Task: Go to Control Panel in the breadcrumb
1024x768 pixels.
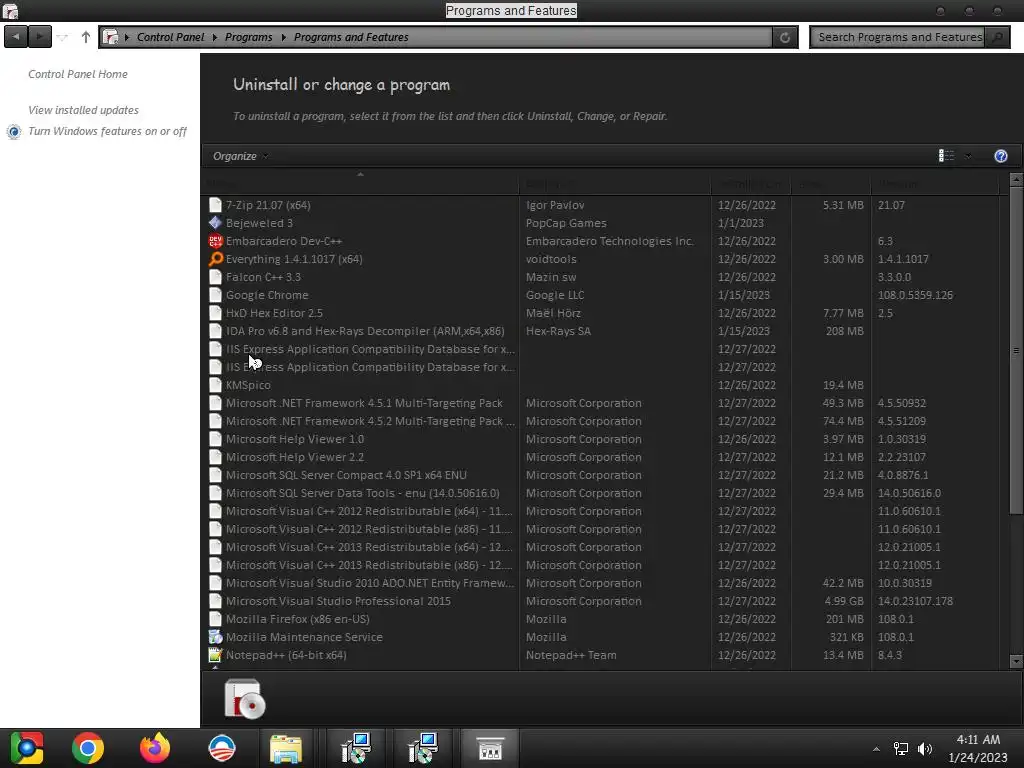Action: click(170, 37)
